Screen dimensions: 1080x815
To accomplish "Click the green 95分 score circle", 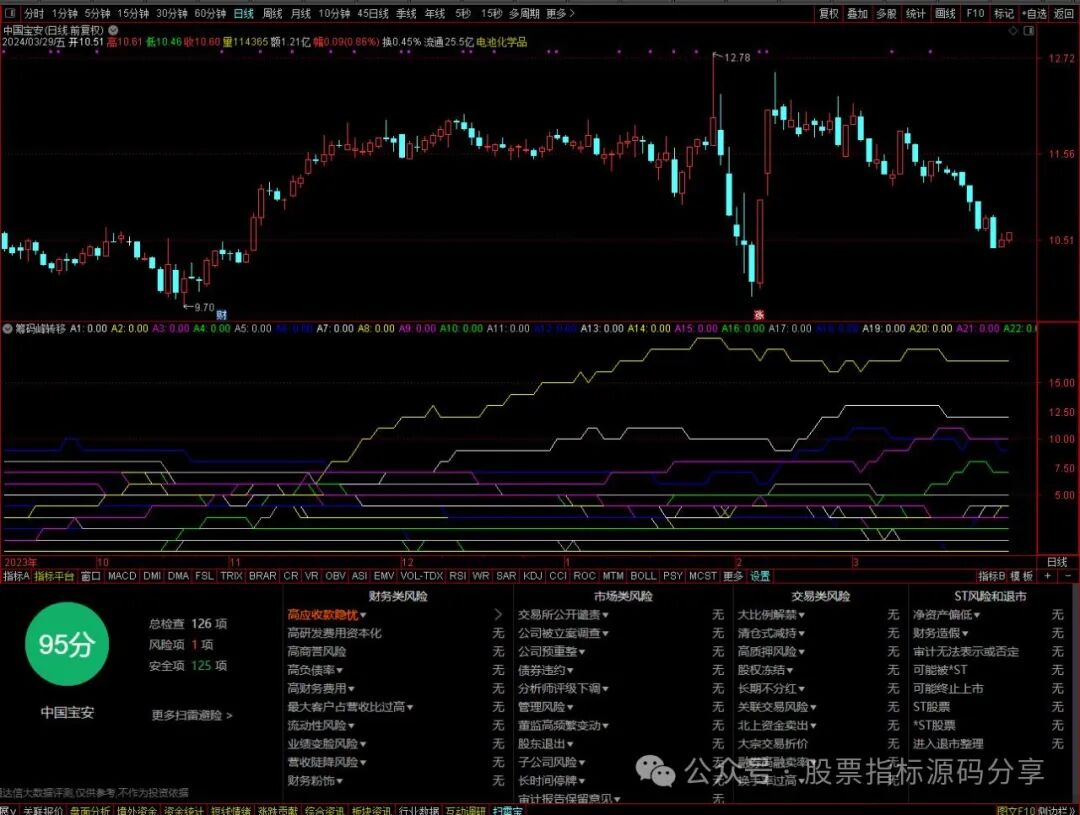I will coord(67,644).
